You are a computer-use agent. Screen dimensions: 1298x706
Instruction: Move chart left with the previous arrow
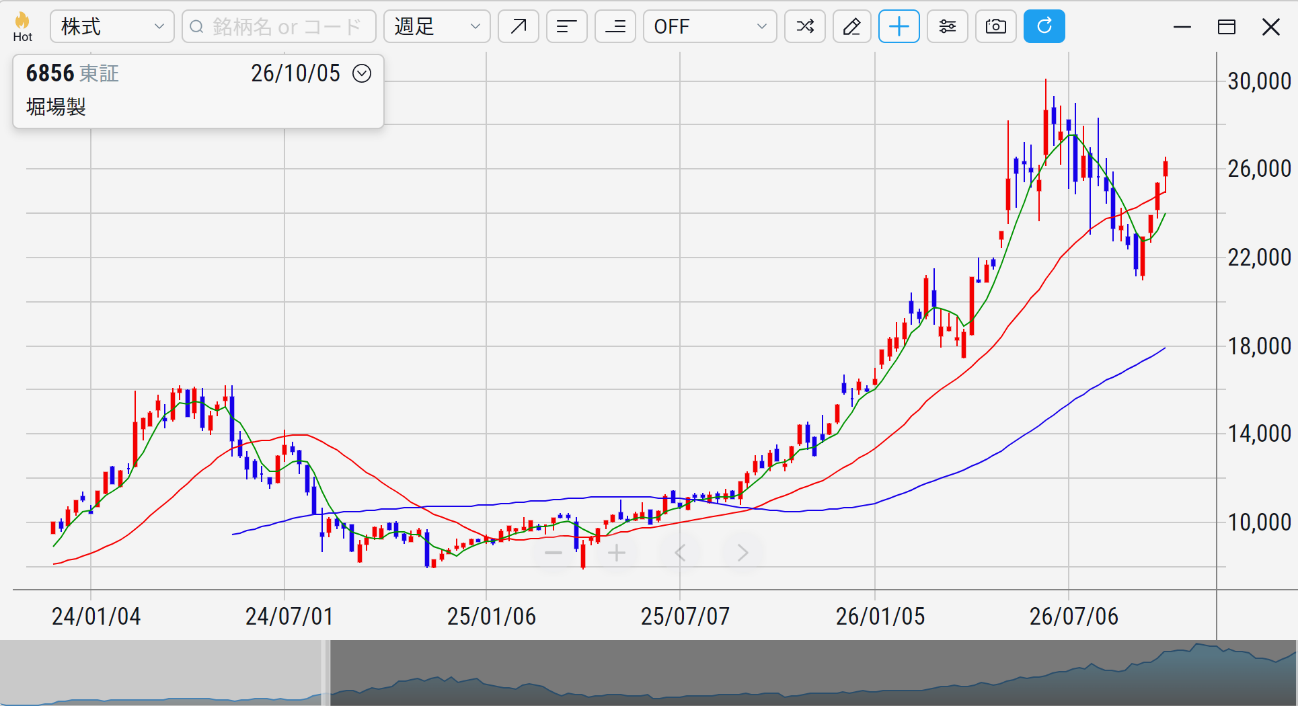tap(680, 553)
